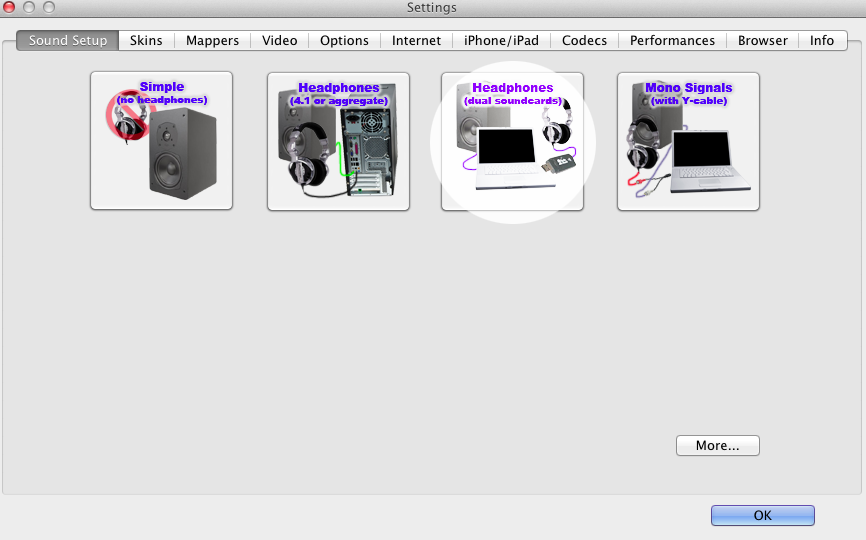Viewport: 866px width, 540px height.
Task: Confirm settings with the OK button
Action: point(762,516)
